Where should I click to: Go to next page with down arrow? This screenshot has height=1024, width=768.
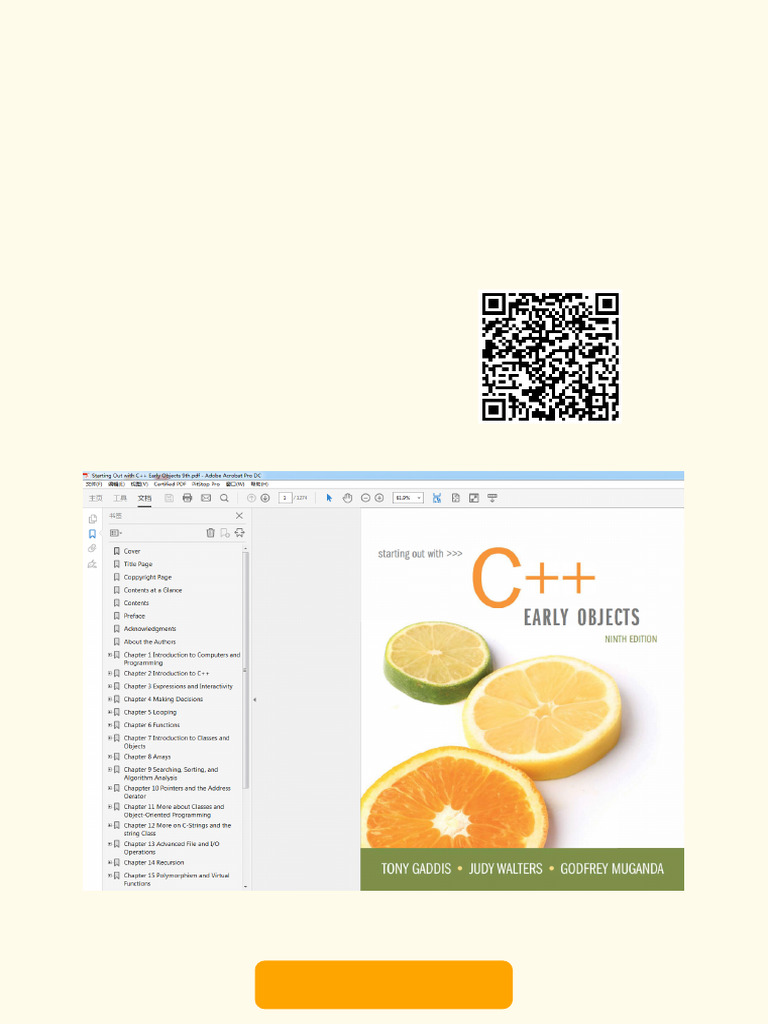click(x=265, y=498)
